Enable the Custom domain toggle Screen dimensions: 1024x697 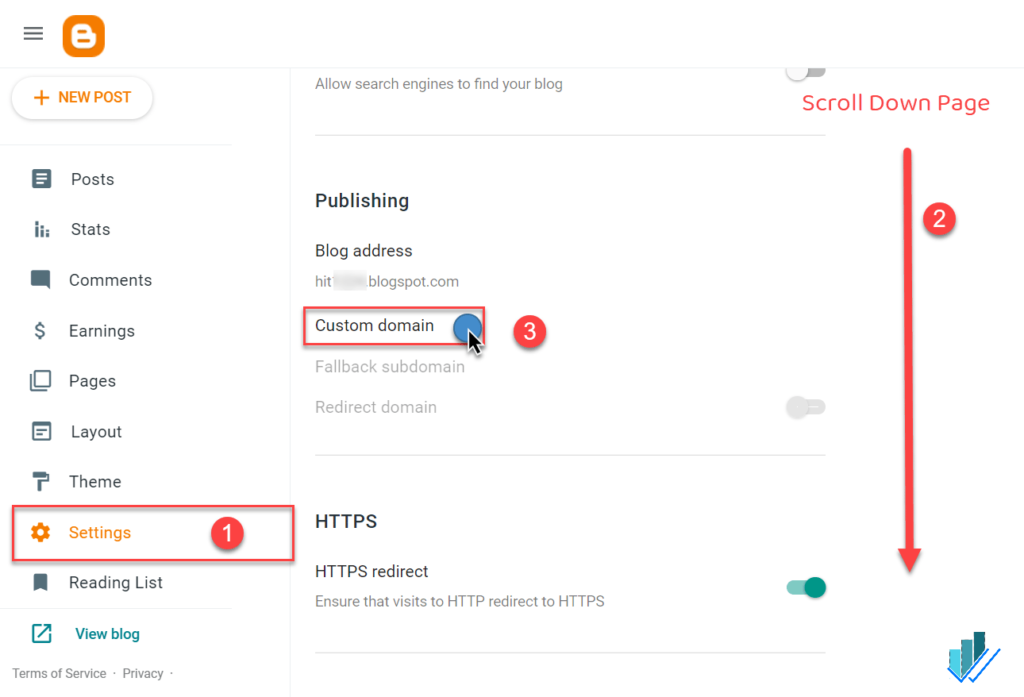point(466,327)
